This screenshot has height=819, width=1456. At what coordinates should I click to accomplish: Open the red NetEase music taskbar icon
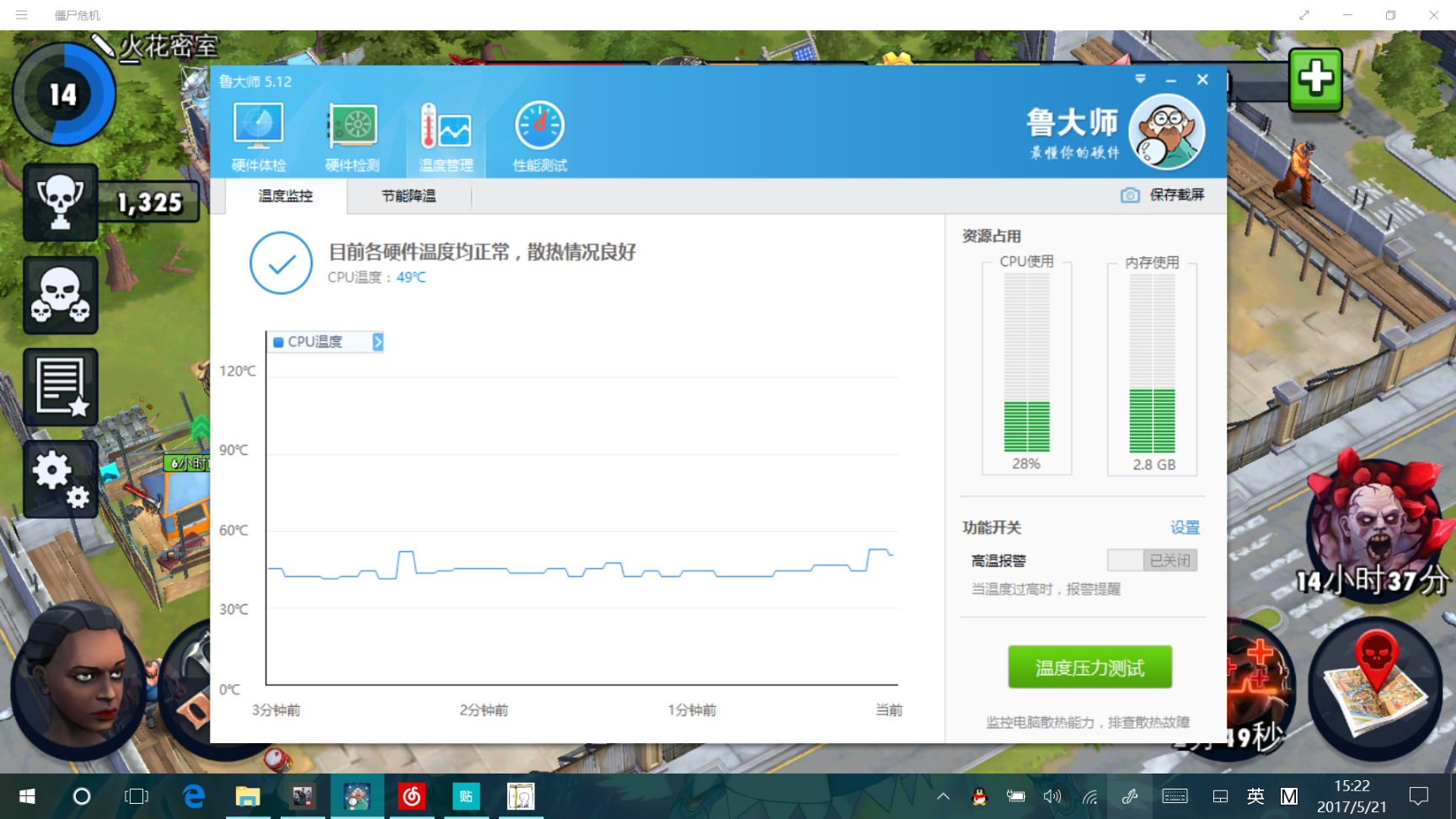(x=411, y=796)
